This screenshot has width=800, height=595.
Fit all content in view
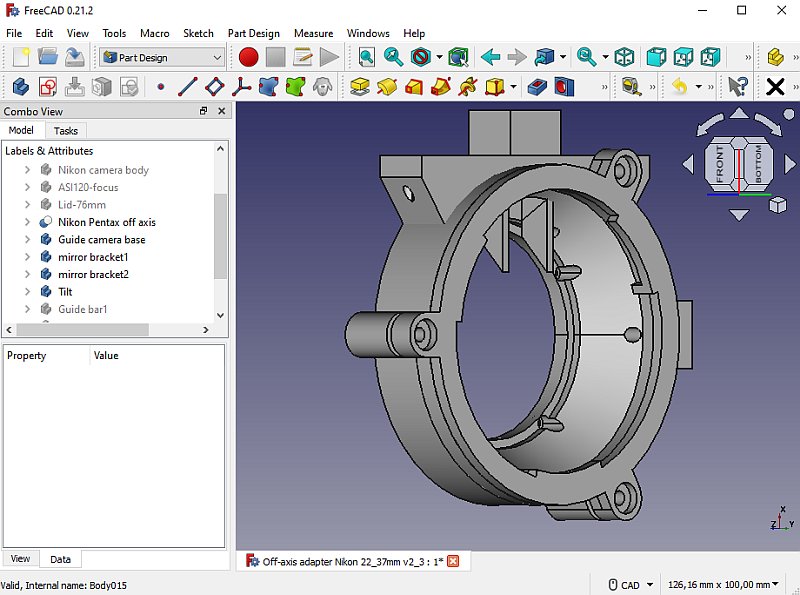click(366, 57)
